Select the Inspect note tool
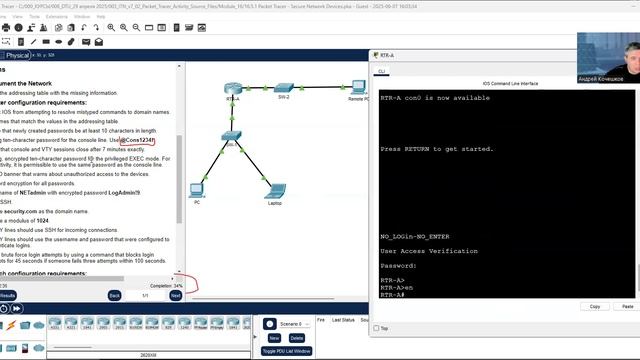640x360 pixels. pyautogui.click(x=21, y=42)
